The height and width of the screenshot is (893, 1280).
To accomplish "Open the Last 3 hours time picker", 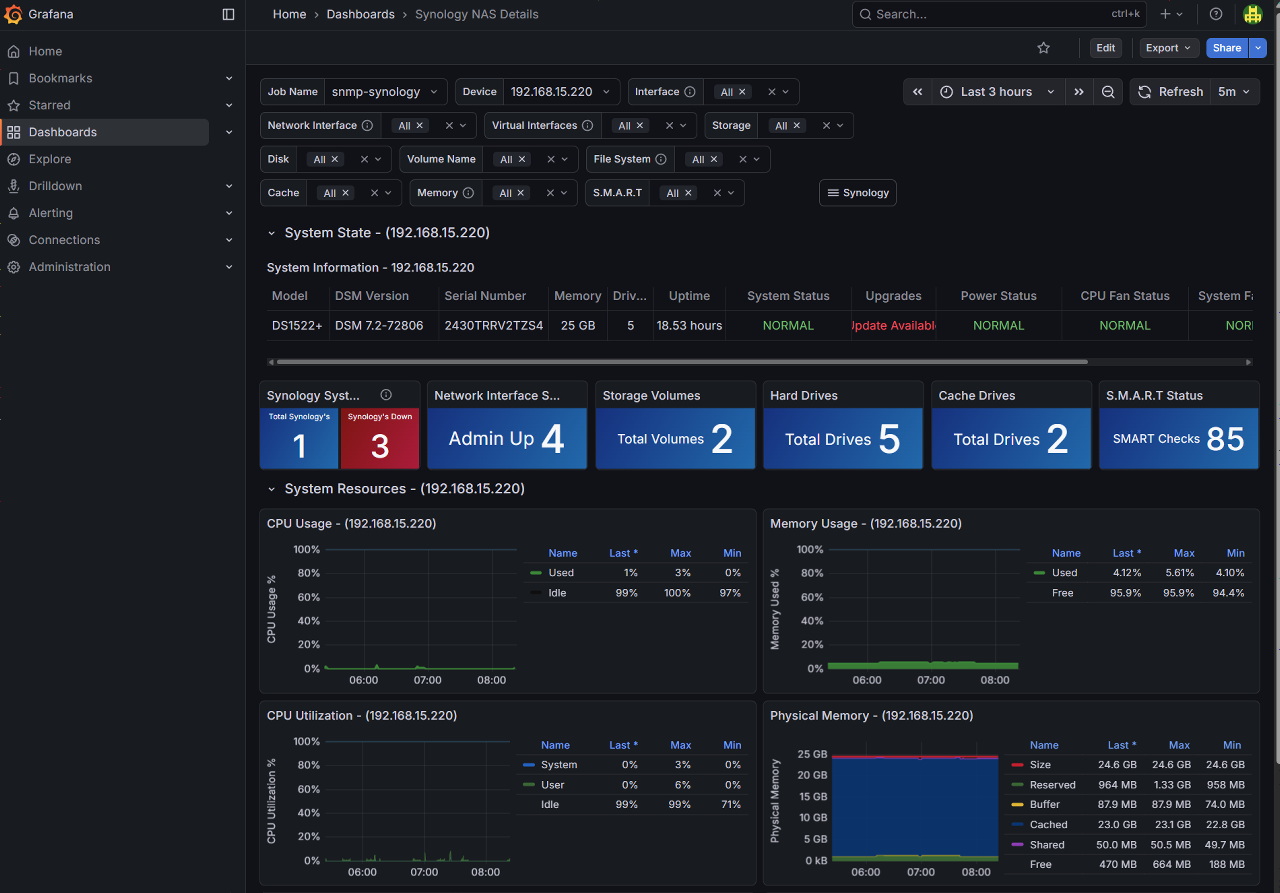I will [x=997, y=92].
